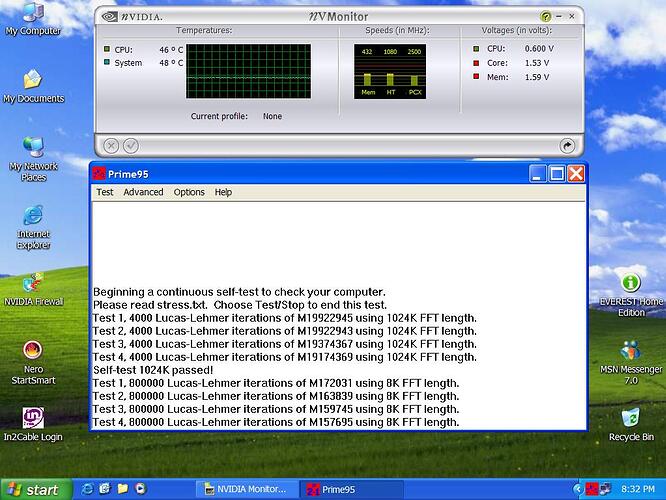
Task: Switch to NVIDIA Monitor taskbar button
Action: tap(246, 489)
